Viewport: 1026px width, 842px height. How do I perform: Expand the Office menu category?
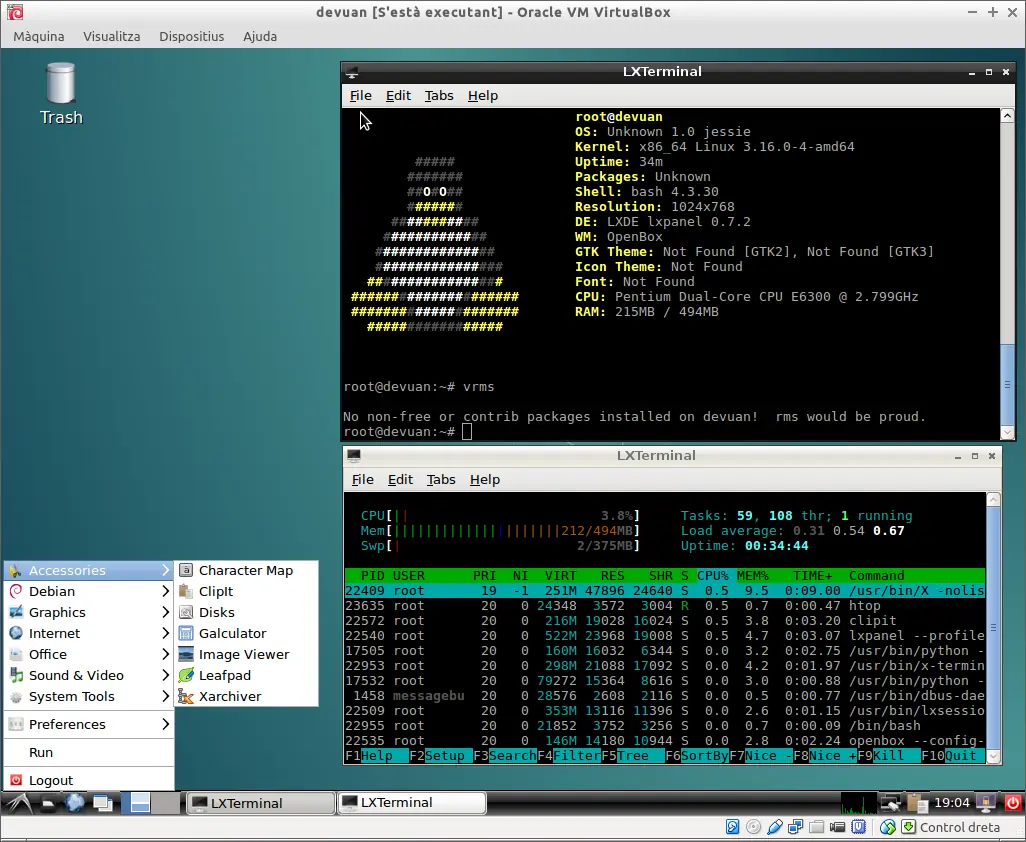pos(89,654)
